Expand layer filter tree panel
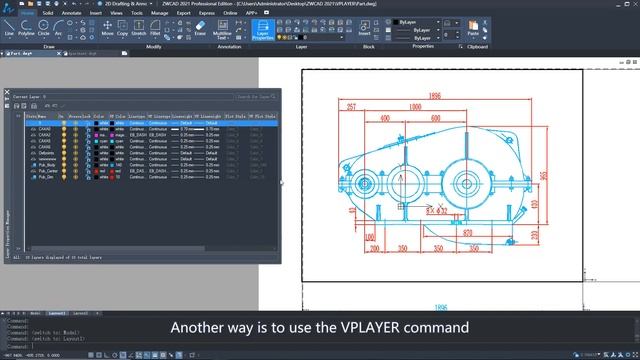Screen dimensions: 640x360 coord(18,116)
